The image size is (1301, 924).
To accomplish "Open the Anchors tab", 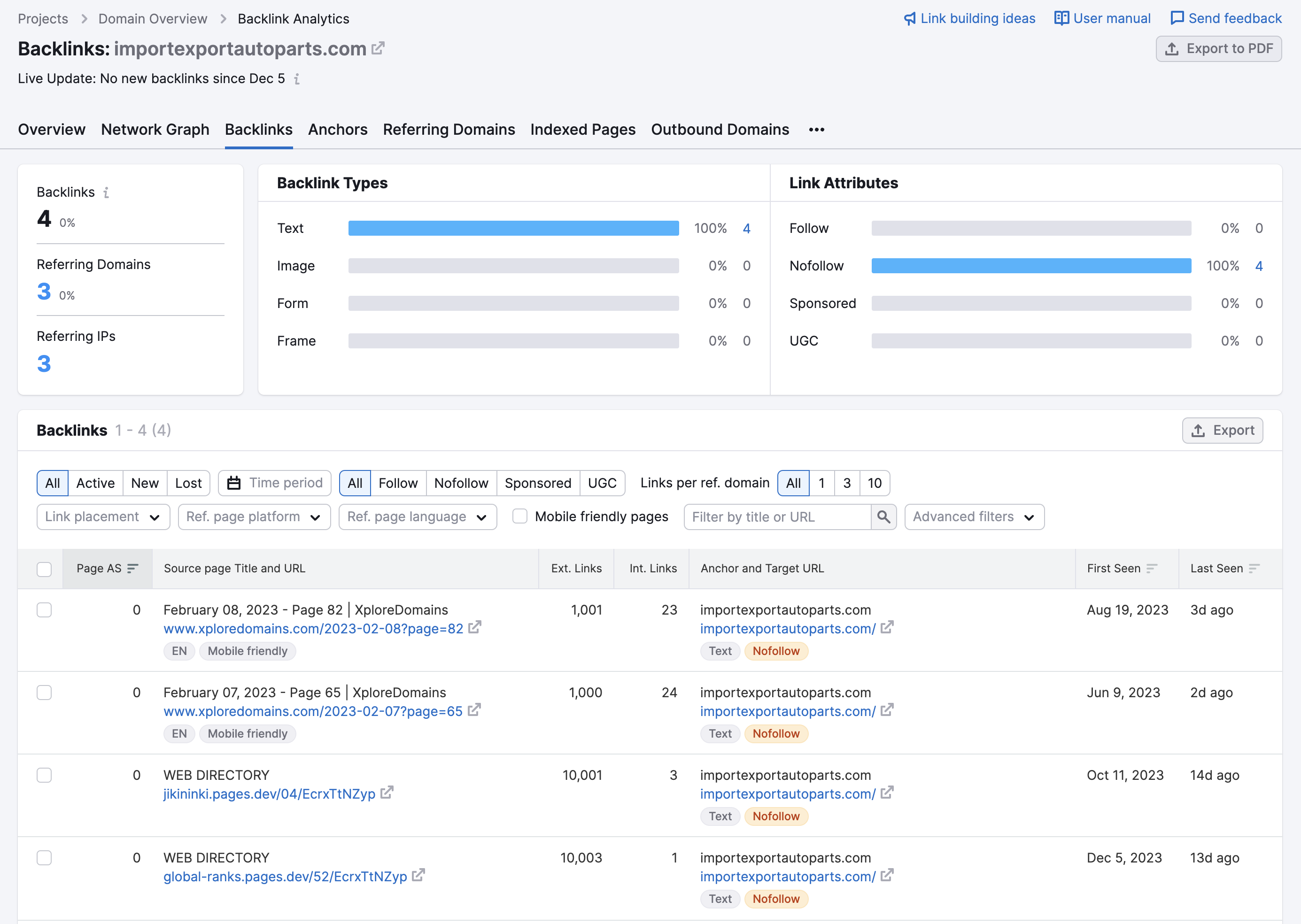I will click(338, 130).
